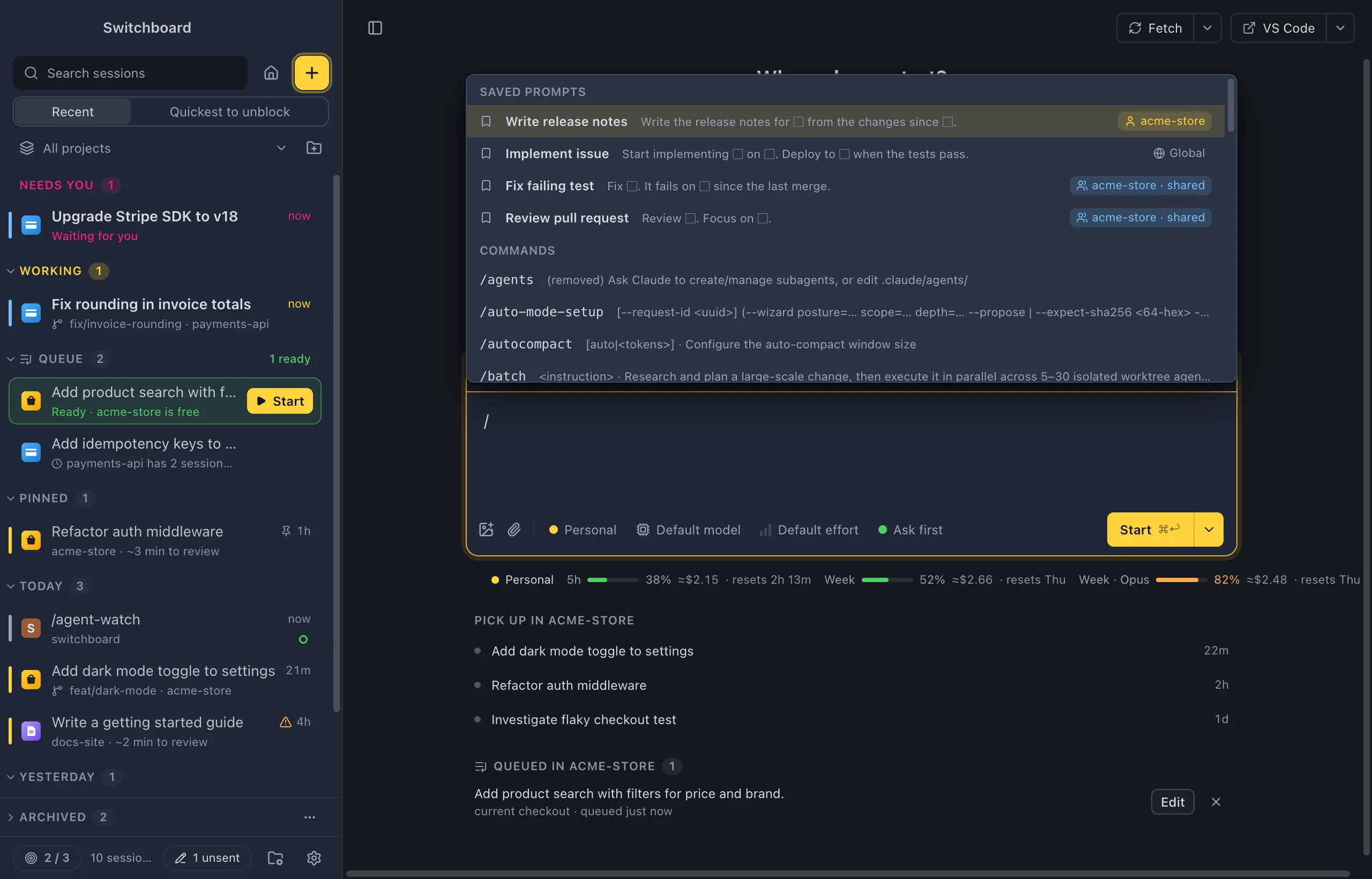The image size is (1372, 879).
Task: Remove queued item with the X icon
Action: (1216, 802)
